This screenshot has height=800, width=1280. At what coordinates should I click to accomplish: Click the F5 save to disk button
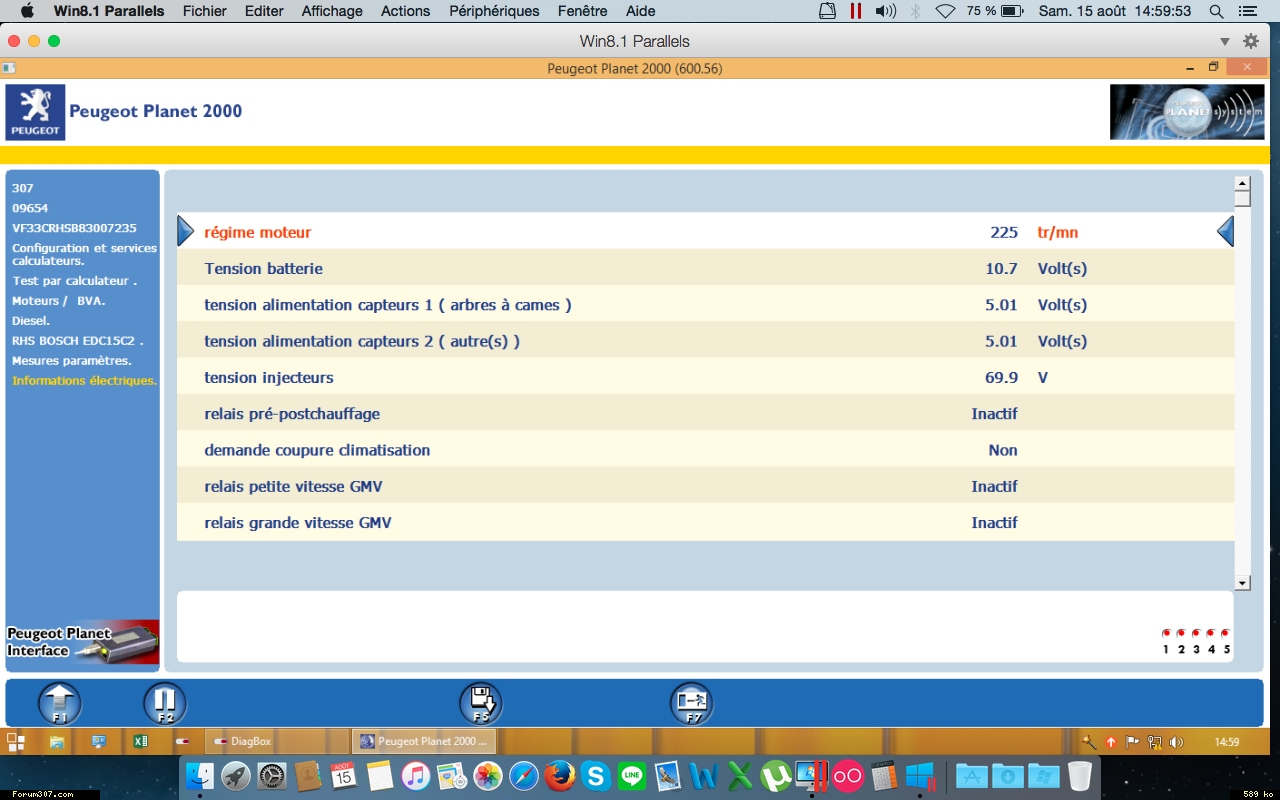pos(481,703)
